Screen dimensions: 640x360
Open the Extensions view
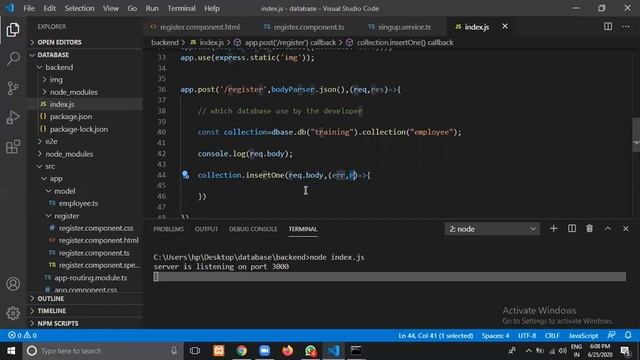13,147
